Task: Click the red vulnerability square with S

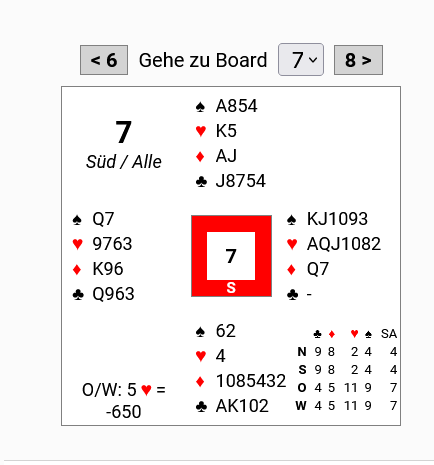Action: tap(231, 256)
